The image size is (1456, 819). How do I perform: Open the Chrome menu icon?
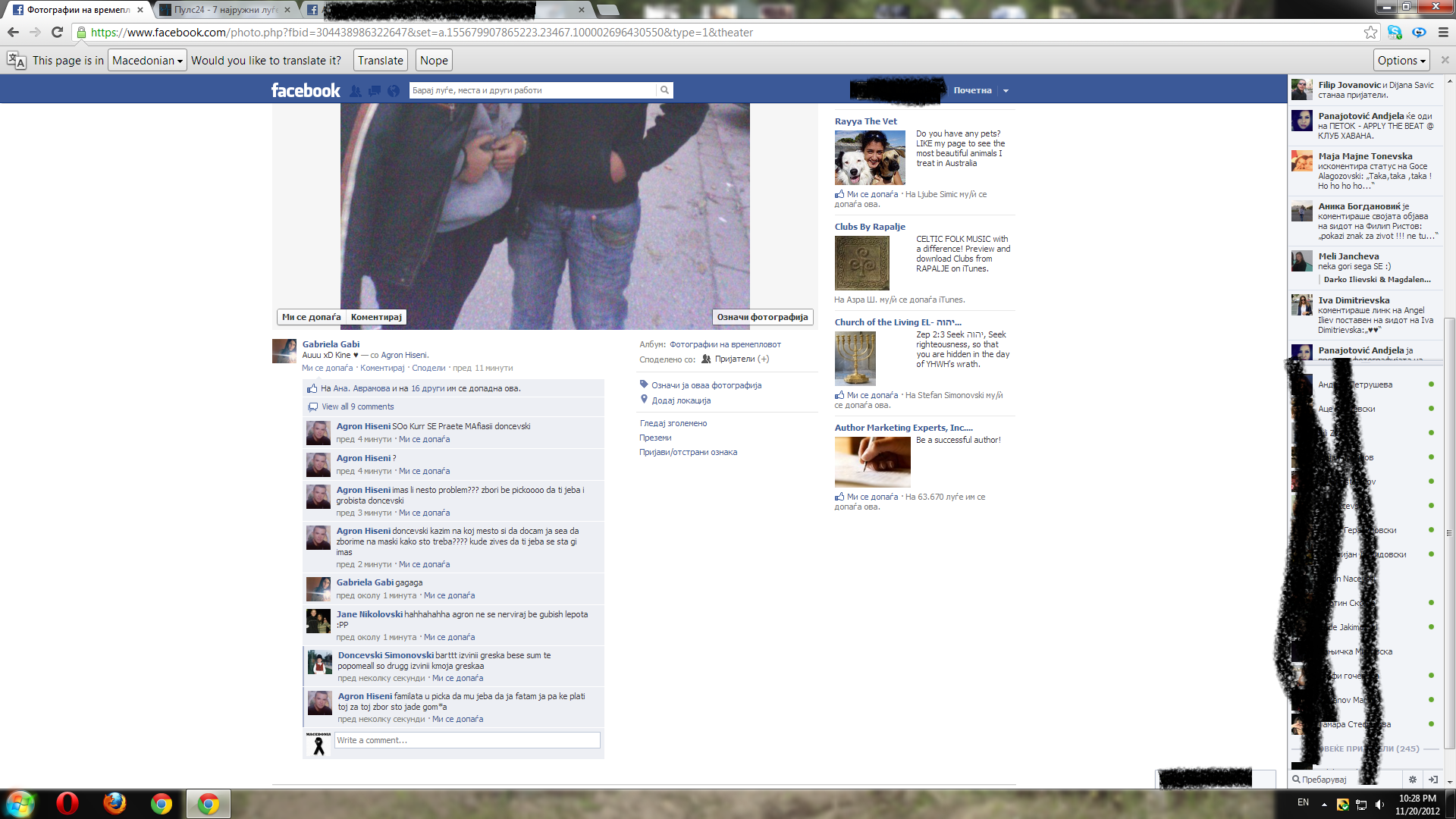[x=1443, y=33]
